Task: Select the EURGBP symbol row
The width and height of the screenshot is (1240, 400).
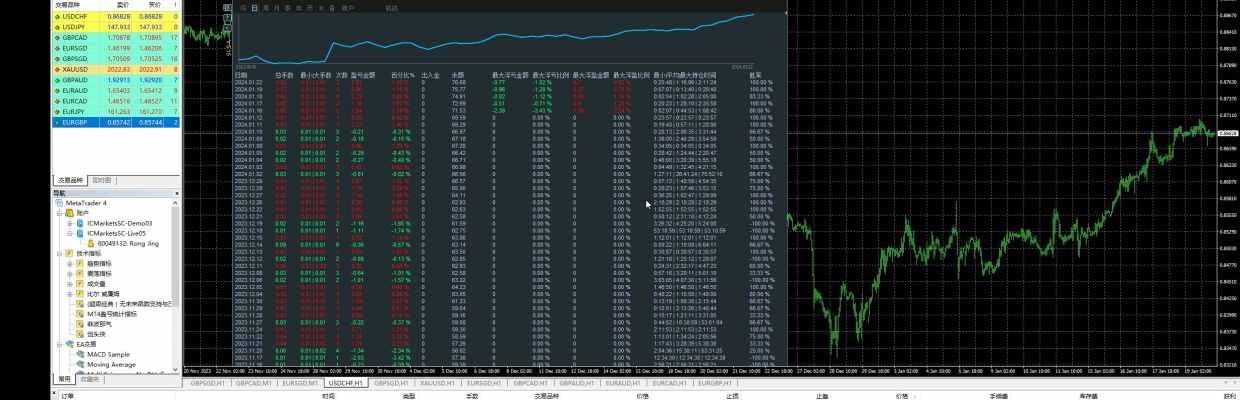Action: [x=116, y=121]
